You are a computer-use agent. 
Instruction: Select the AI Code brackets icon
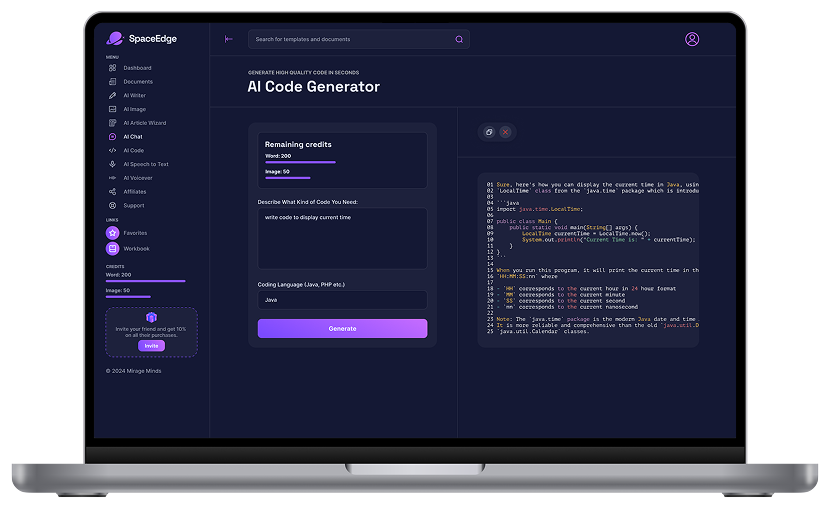112,151
